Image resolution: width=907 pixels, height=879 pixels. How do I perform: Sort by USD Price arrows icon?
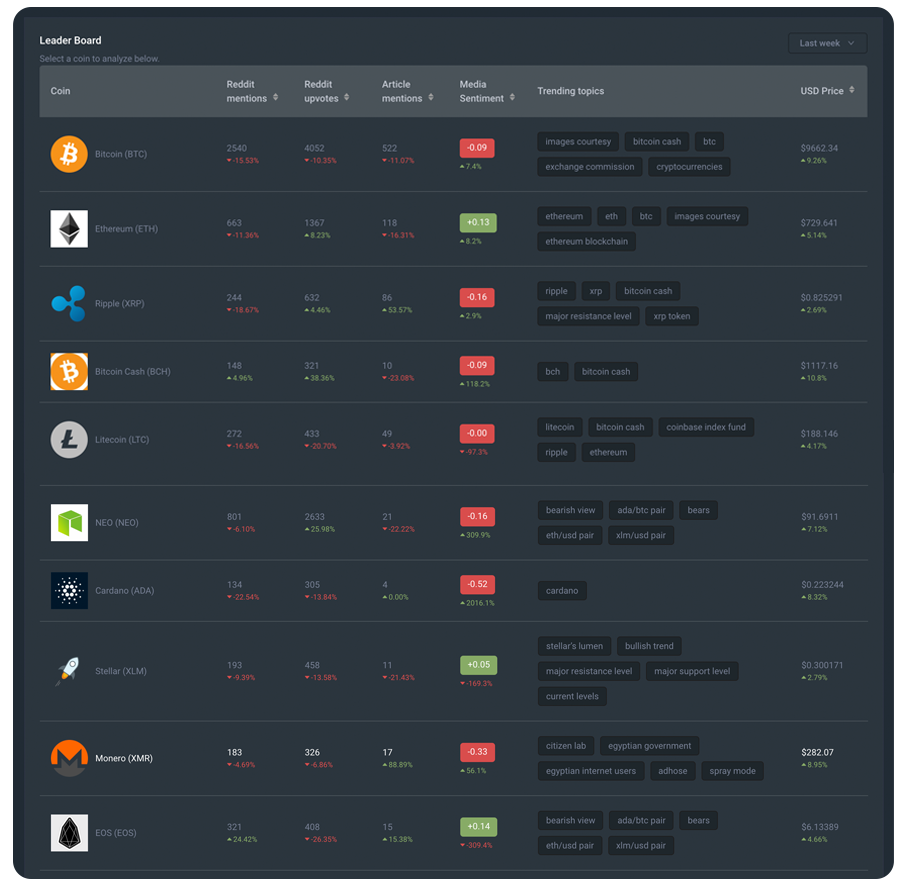[x=851, y=90]
